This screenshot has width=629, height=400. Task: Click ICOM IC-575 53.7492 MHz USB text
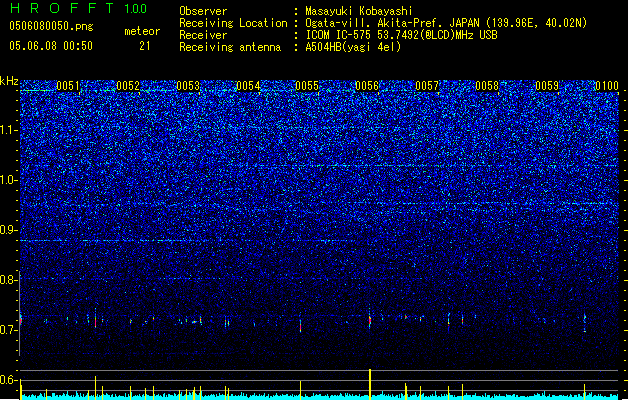point(402,35)
